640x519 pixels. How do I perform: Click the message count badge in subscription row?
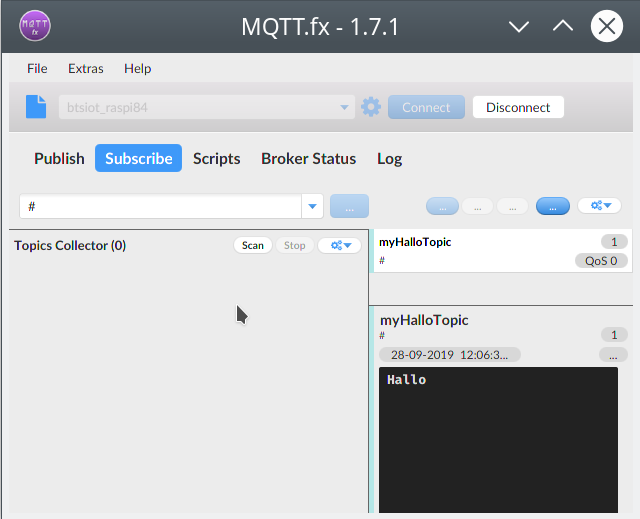(x=614, y=242)
